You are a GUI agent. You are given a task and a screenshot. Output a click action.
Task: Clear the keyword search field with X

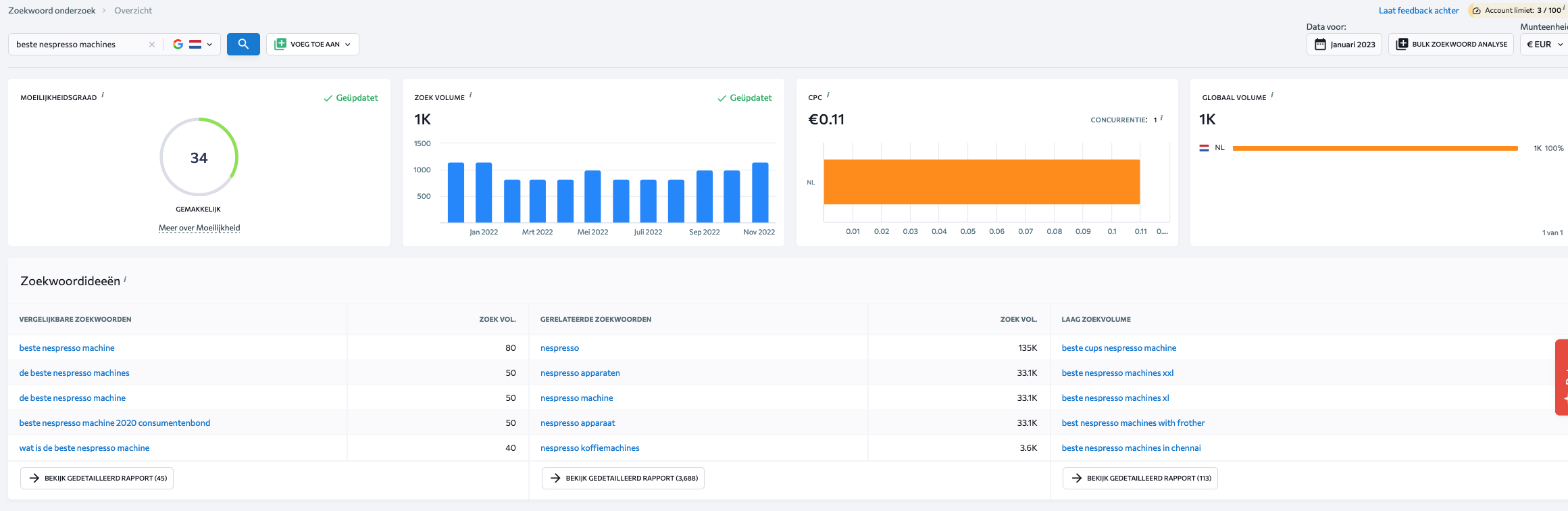(x=152, y=45)
